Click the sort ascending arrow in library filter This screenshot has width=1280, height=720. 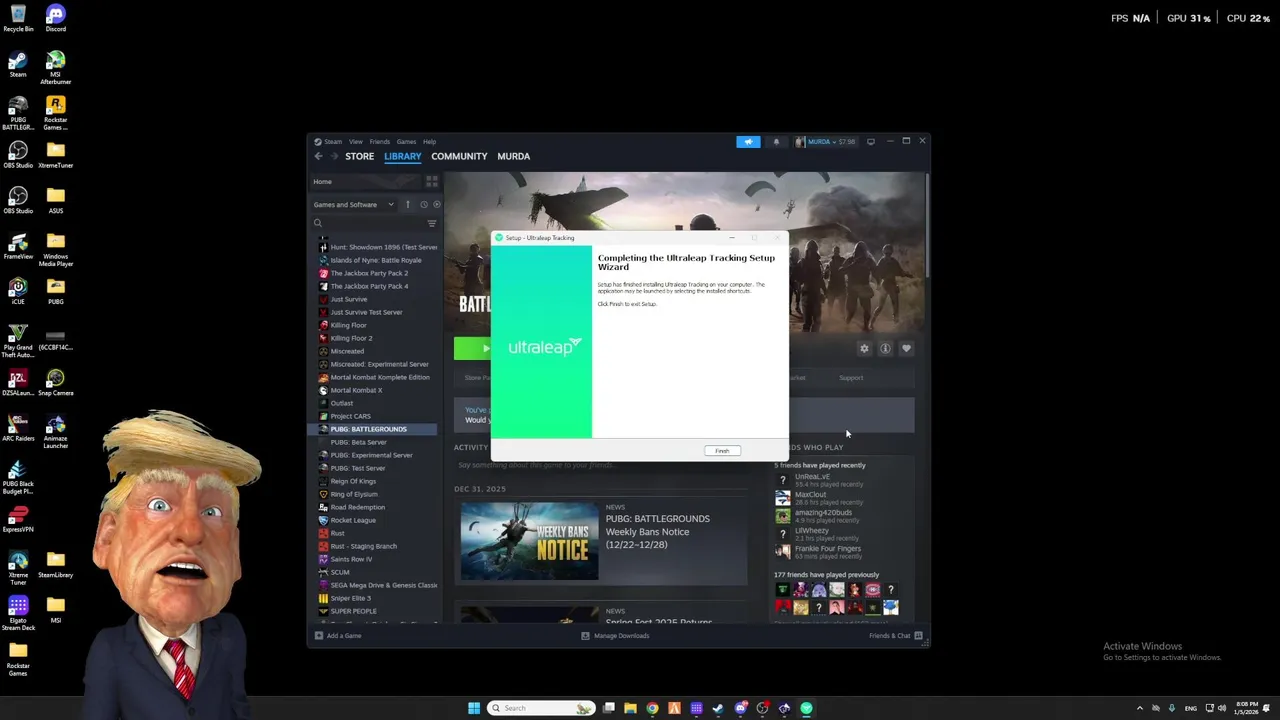click(407, 205)
